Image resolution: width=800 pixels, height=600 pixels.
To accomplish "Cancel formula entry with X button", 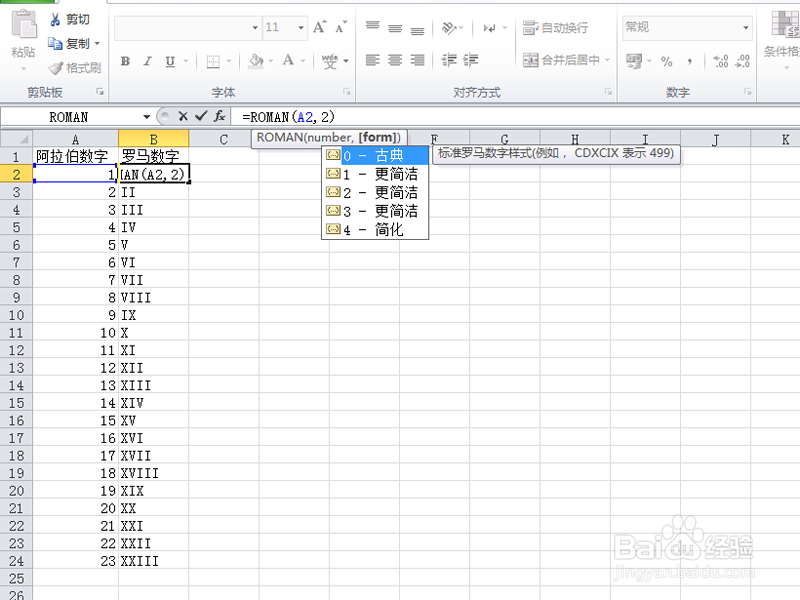I will (x=183, y=116).
